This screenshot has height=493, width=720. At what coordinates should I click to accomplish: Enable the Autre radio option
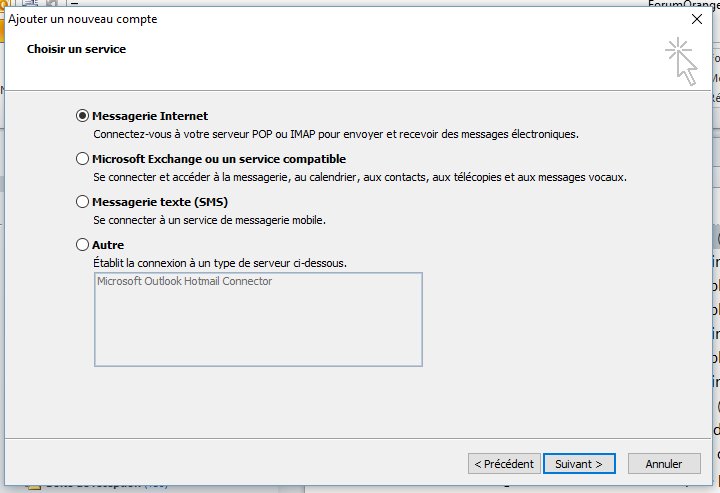82,244
